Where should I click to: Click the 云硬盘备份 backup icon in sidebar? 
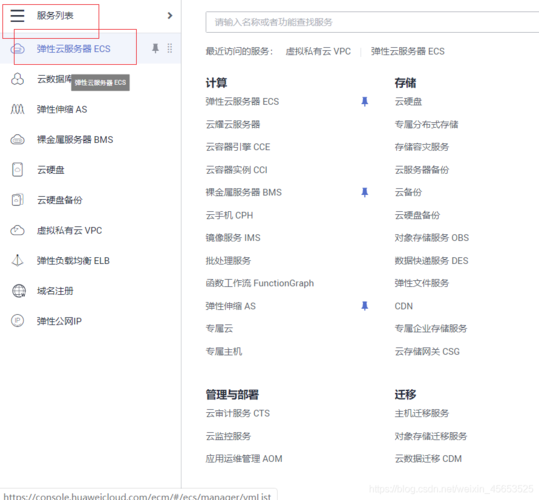coord(18,200)
